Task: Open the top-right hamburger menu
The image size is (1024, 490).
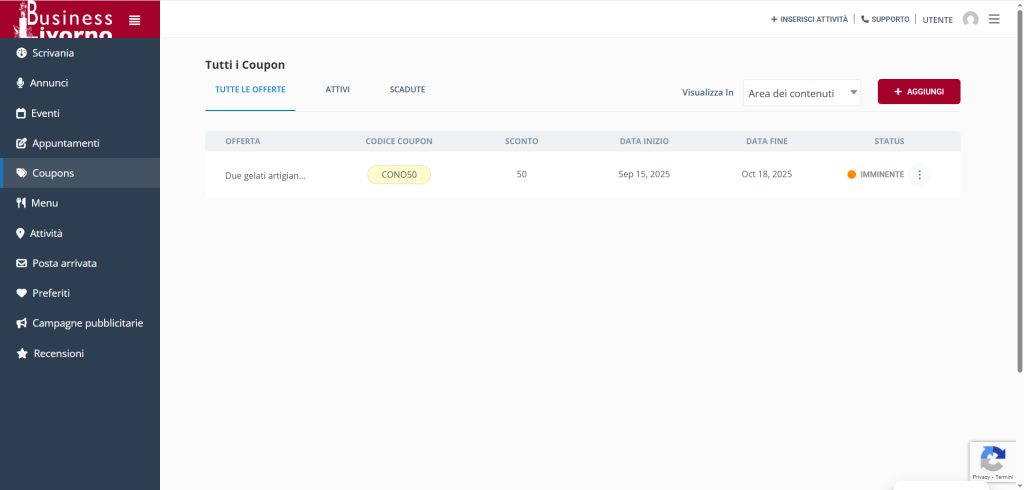Action: 994,19
